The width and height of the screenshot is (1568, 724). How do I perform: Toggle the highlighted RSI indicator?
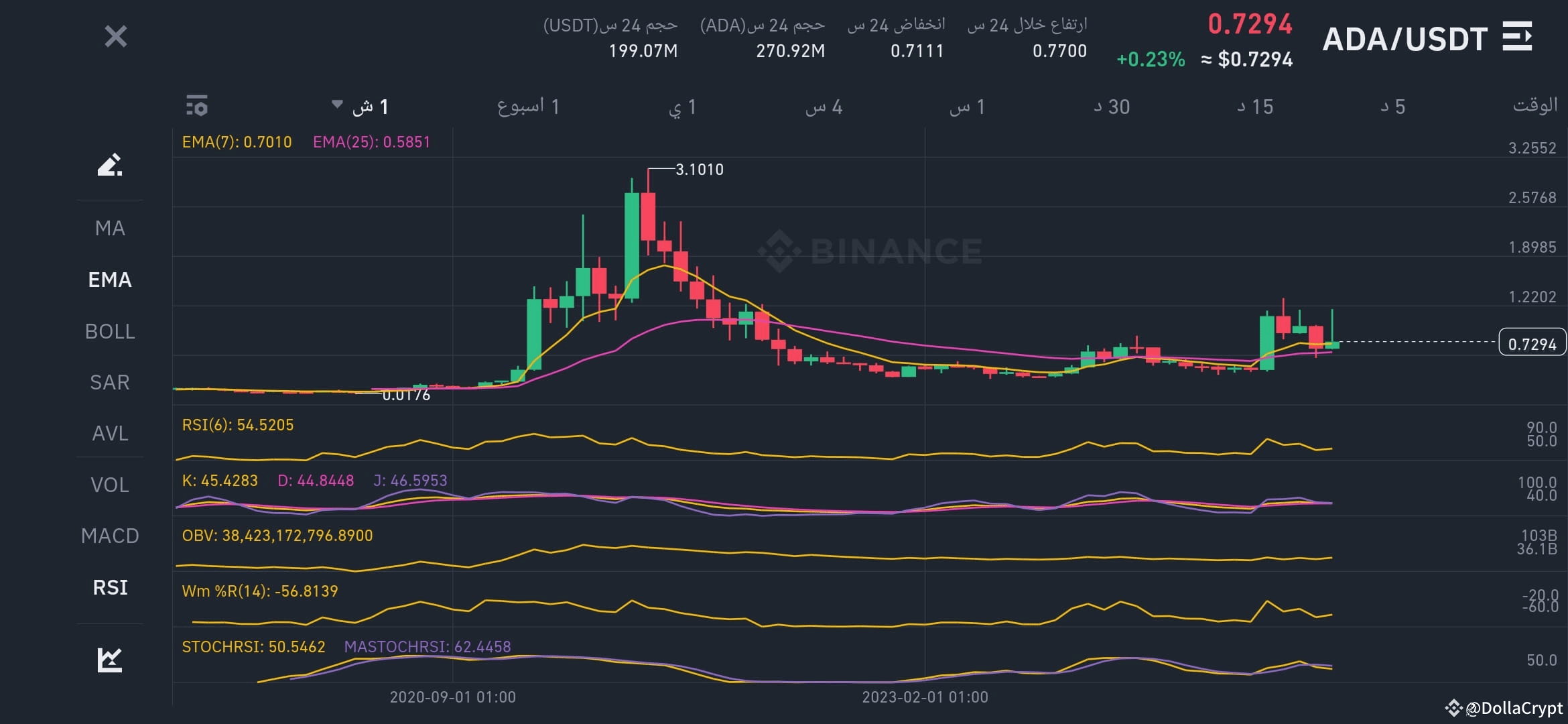point(110,587)
